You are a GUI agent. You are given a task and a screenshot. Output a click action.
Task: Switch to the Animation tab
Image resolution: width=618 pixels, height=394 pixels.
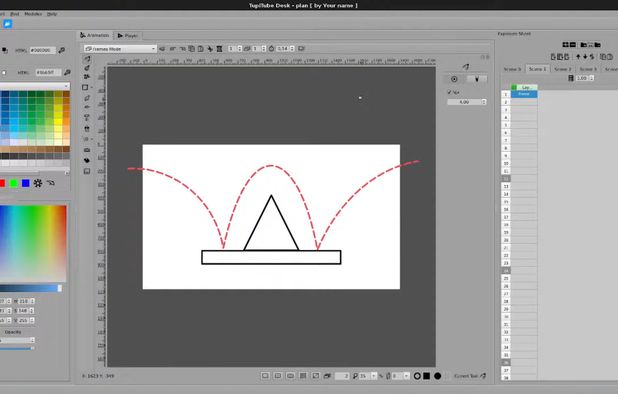[95, 35]
